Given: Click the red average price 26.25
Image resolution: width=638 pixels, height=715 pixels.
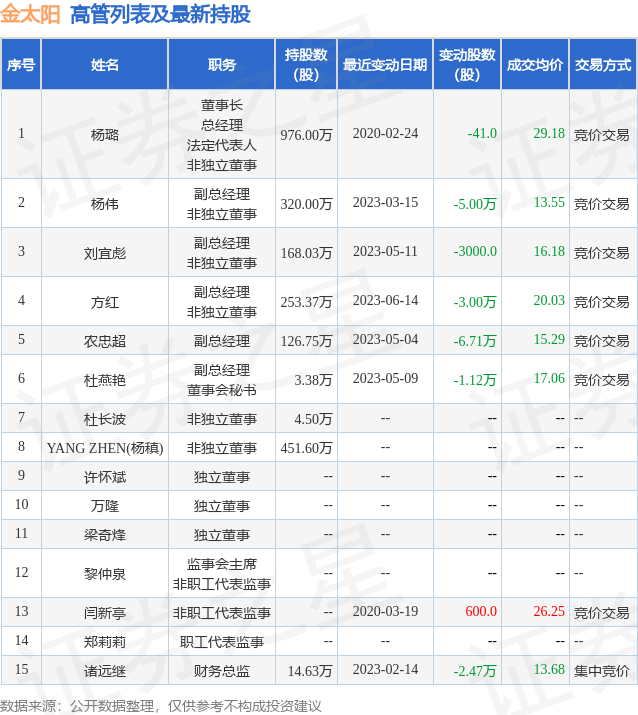Looking at the screenshot, I should tap(549, 611).
